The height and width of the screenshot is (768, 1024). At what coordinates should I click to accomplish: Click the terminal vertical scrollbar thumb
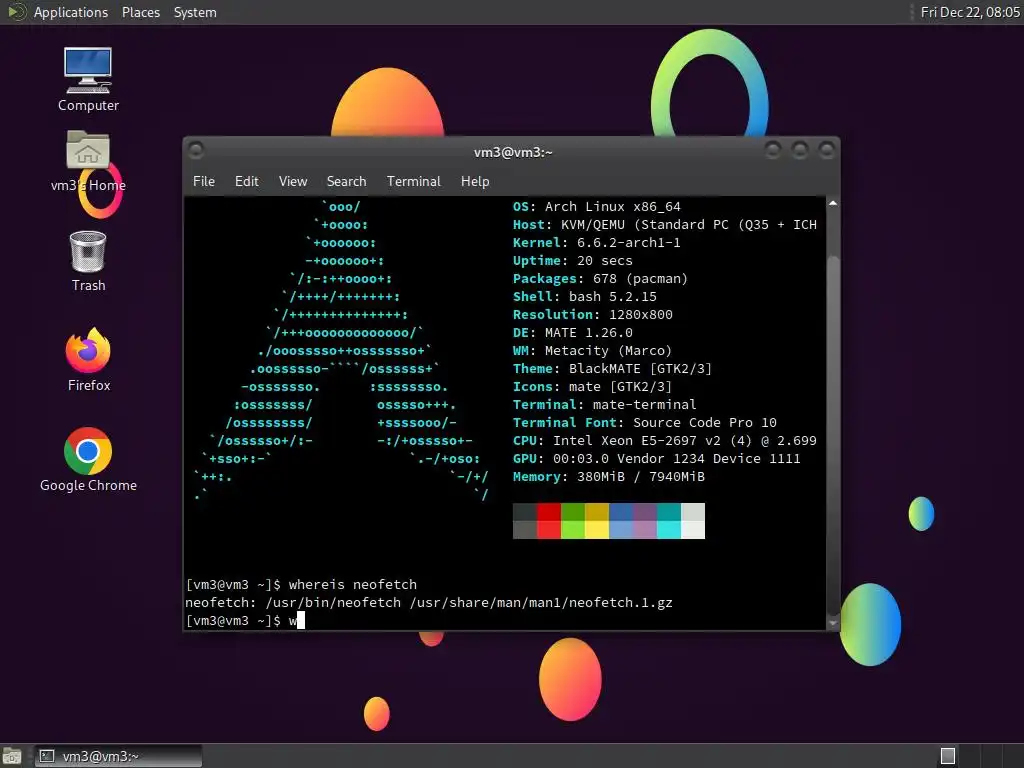[833, 434]
